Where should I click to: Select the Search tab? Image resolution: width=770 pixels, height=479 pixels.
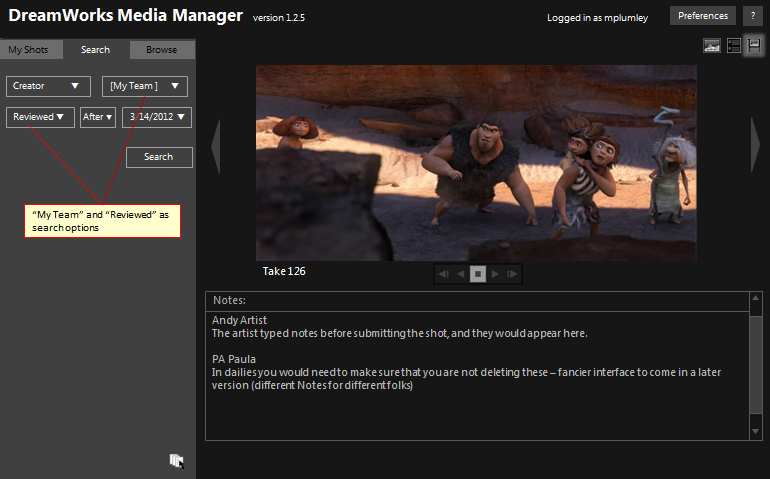[96, 50]
